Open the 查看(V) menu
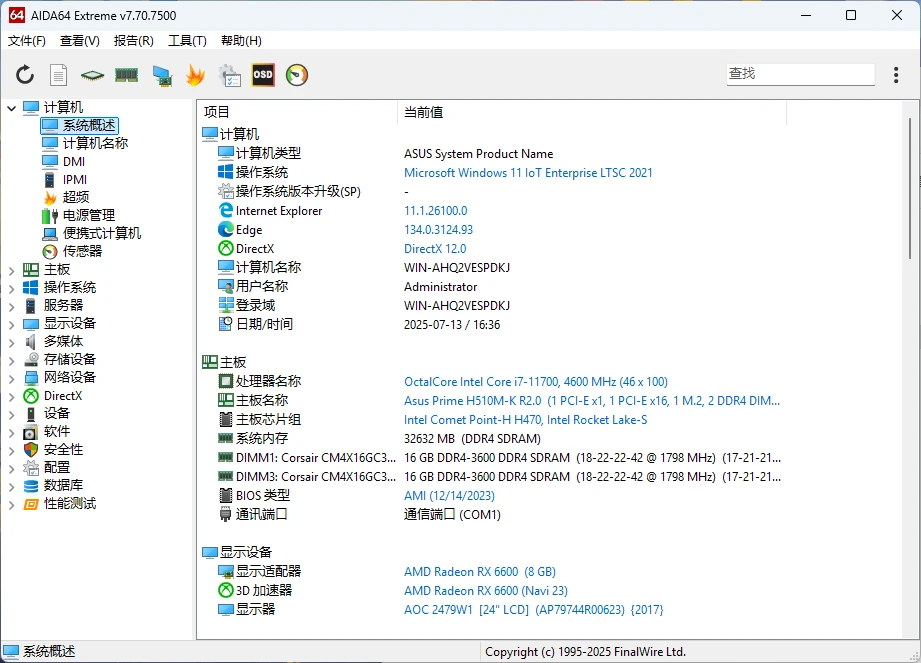 point(80,41)
